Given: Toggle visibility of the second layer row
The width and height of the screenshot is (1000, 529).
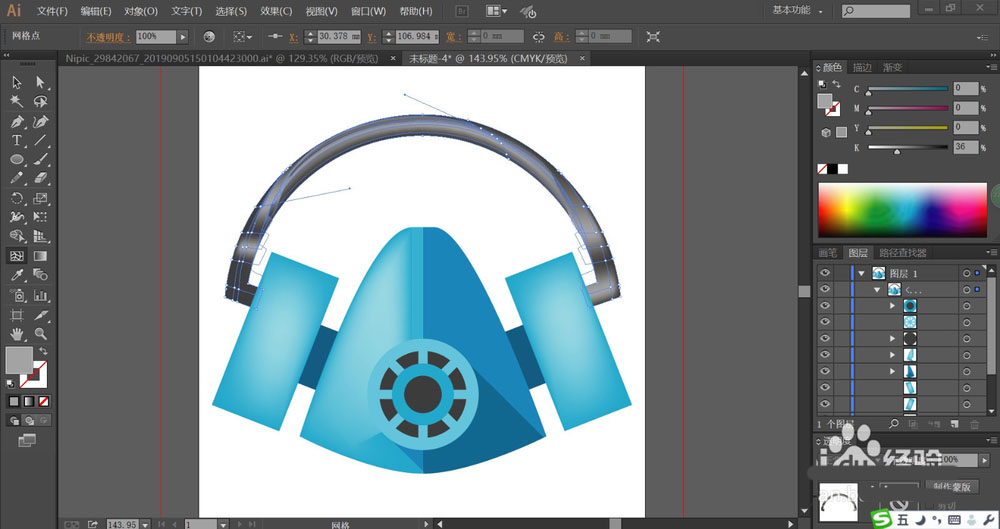Looking at the screenshot, I should 825,289.
